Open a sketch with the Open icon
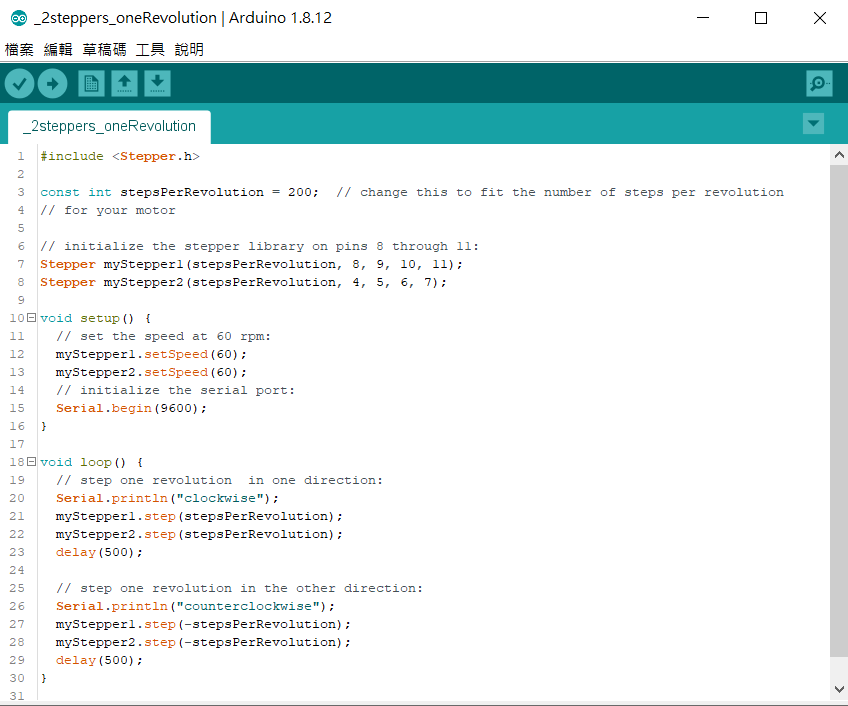The height and width of the screenshot is (706, 848). point(124,84)
